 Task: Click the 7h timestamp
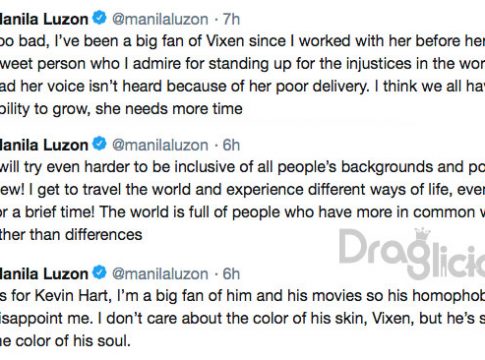click(231, 19)
